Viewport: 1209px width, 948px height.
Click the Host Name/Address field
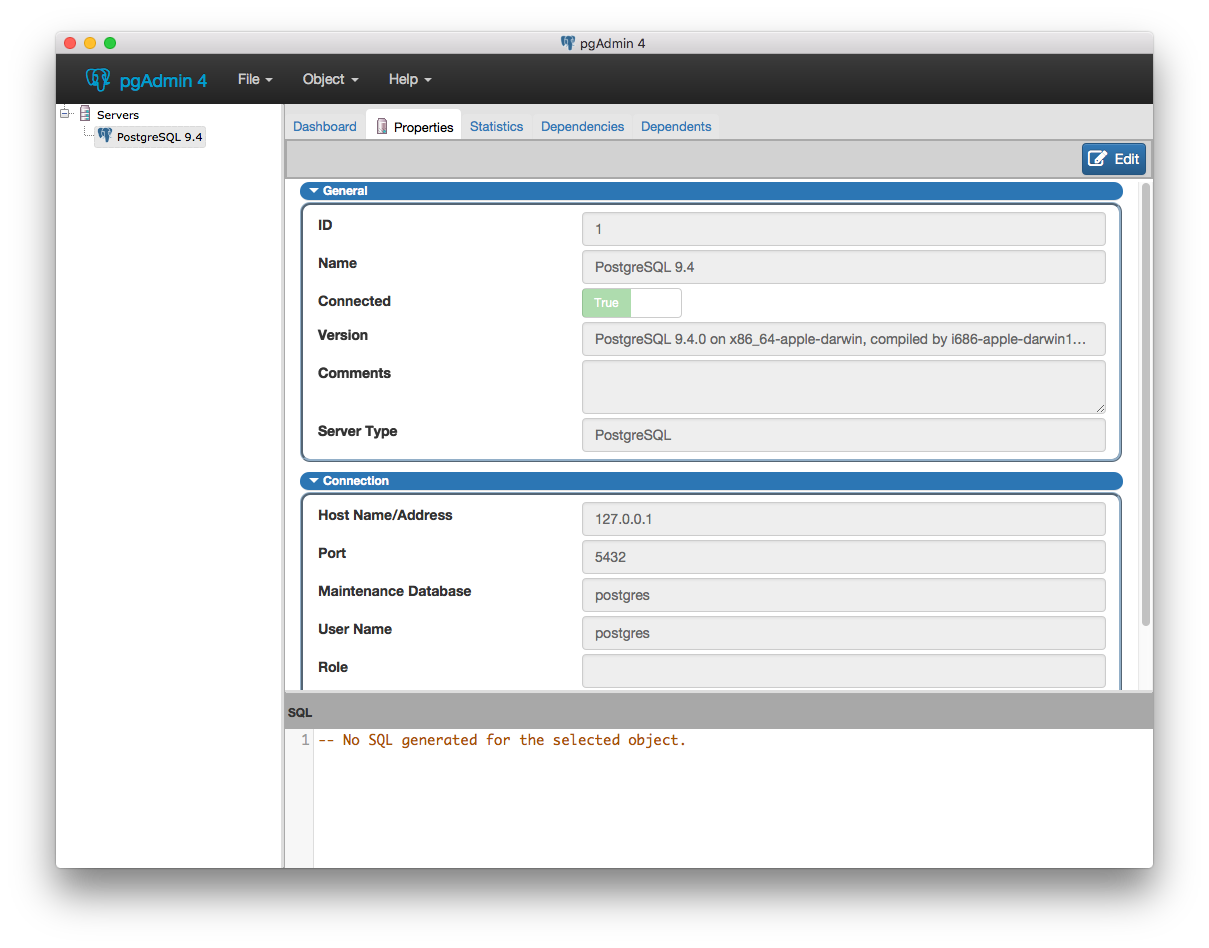pos(843,519)
